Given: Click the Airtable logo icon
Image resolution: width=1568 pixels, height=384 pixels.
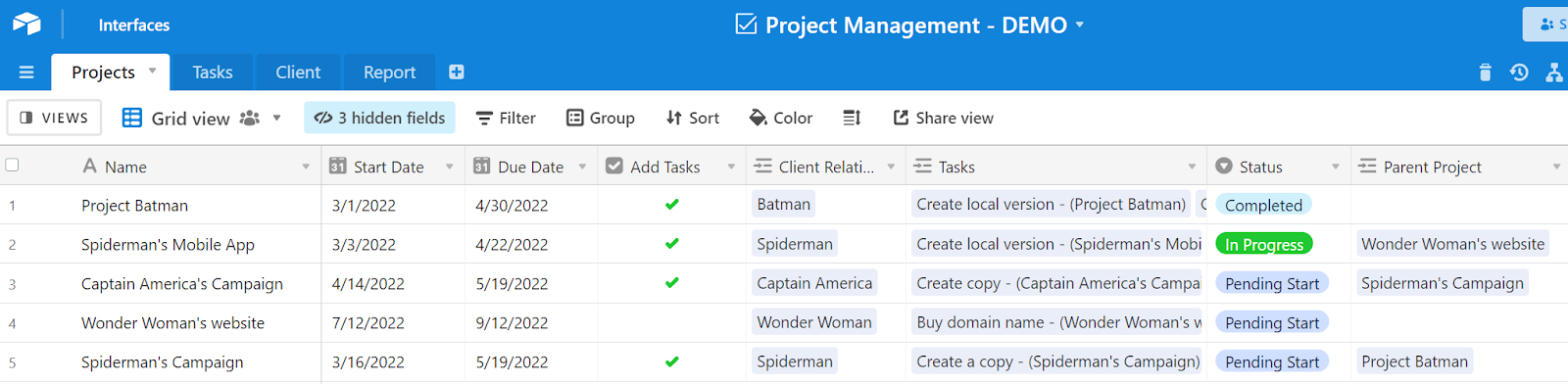Looking at the screenshot, I should click(26, 24).
